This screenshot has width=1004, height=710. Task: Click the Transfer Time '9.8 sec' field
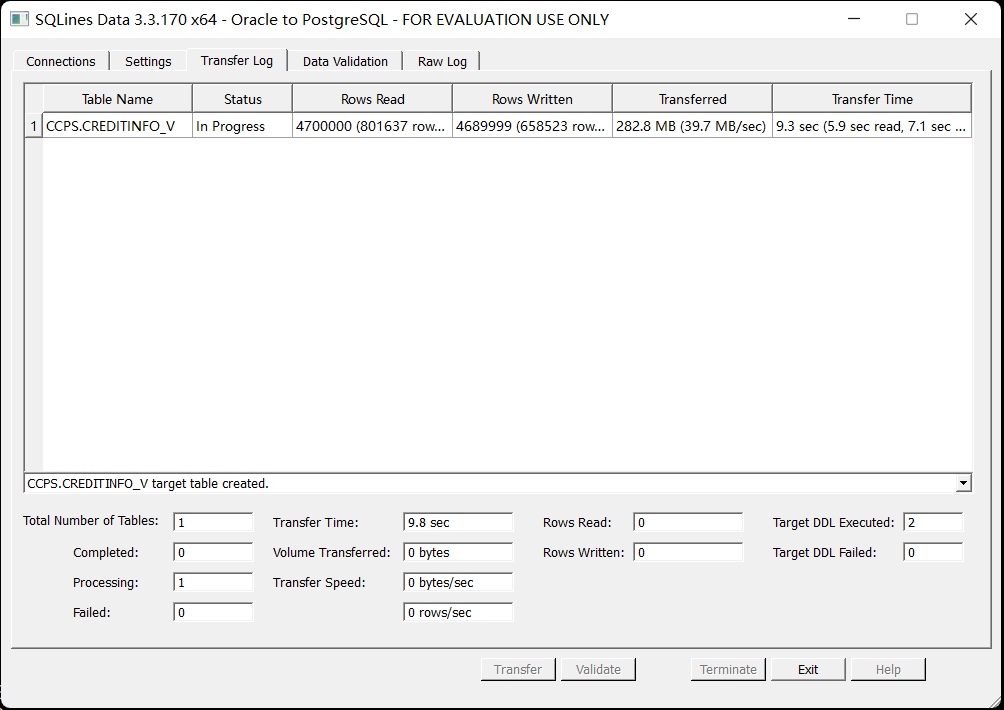pos(458,522)
